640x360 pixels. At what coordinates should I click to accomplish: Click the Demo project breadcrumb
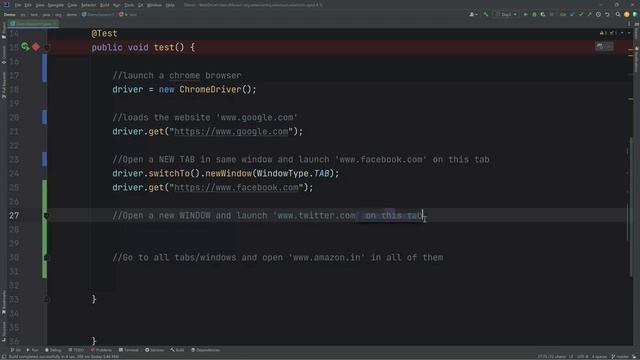tap(10, 14)
